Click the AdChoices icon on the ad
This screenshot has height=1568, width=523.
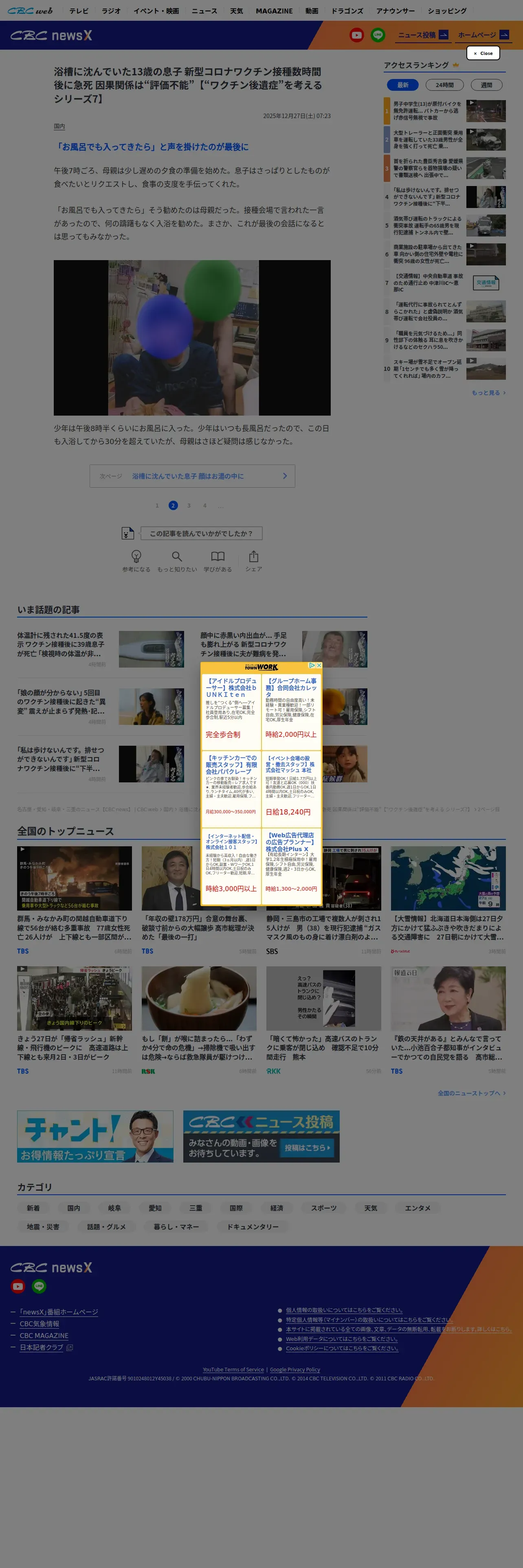(x=312, y=665)
